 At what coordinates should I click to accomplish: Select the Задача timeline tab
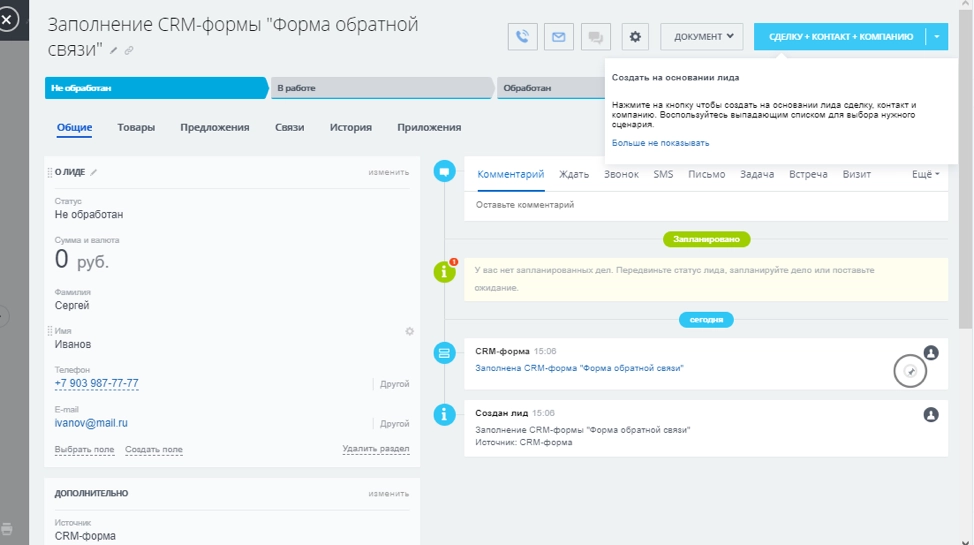[757, 175]
